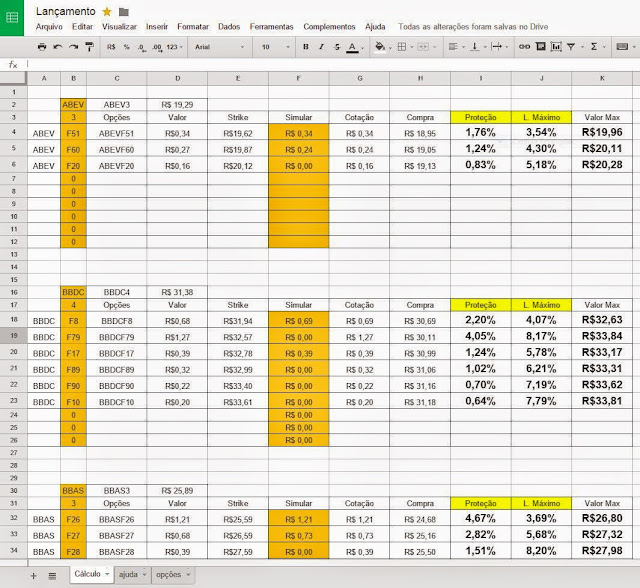
Task: Toggle italic formatting
Action: (x=321, y=47)
